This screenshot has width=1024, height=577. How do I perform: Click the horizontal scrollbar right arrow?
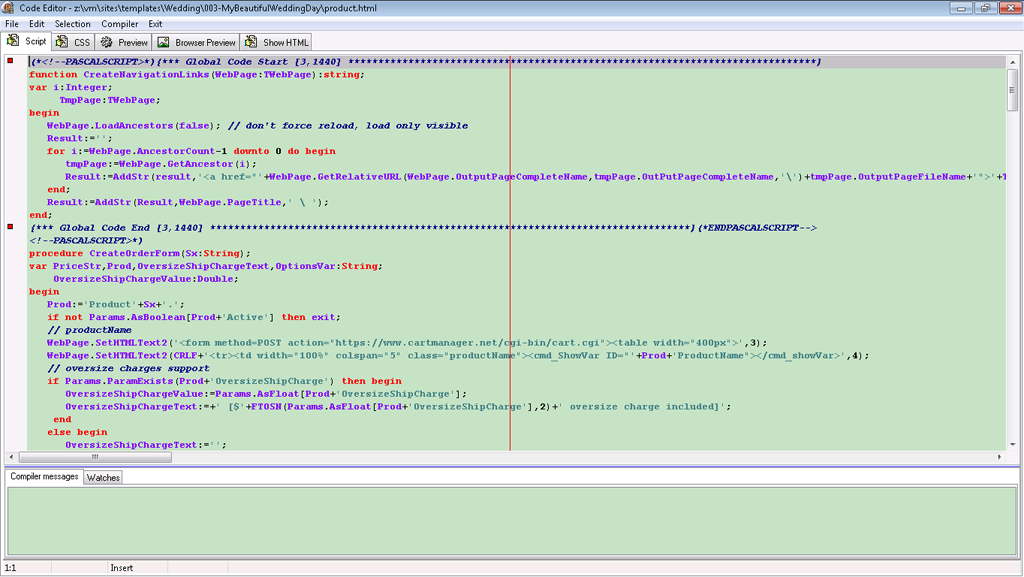click(x=1000, y=457)
